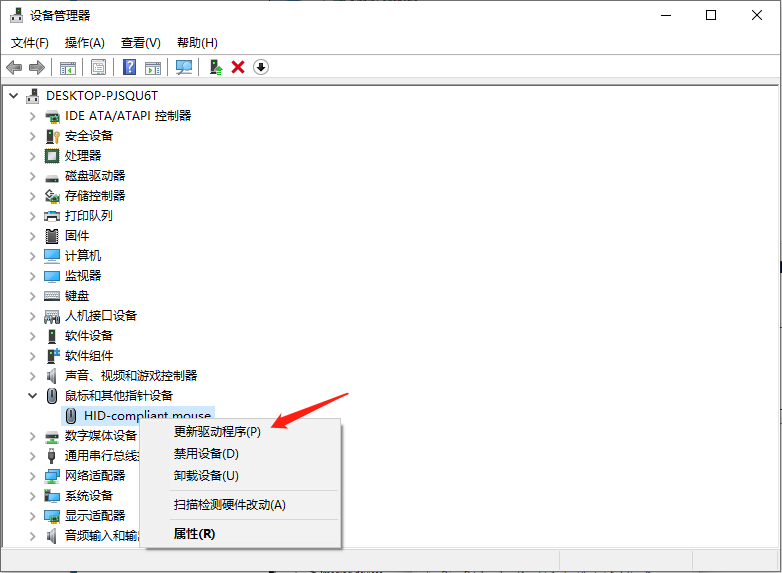Image resolution: width=782 pixels, height=573 pixels.
Task: Click the 键盘 keyboard icon
Action: (x=52, y=296)
